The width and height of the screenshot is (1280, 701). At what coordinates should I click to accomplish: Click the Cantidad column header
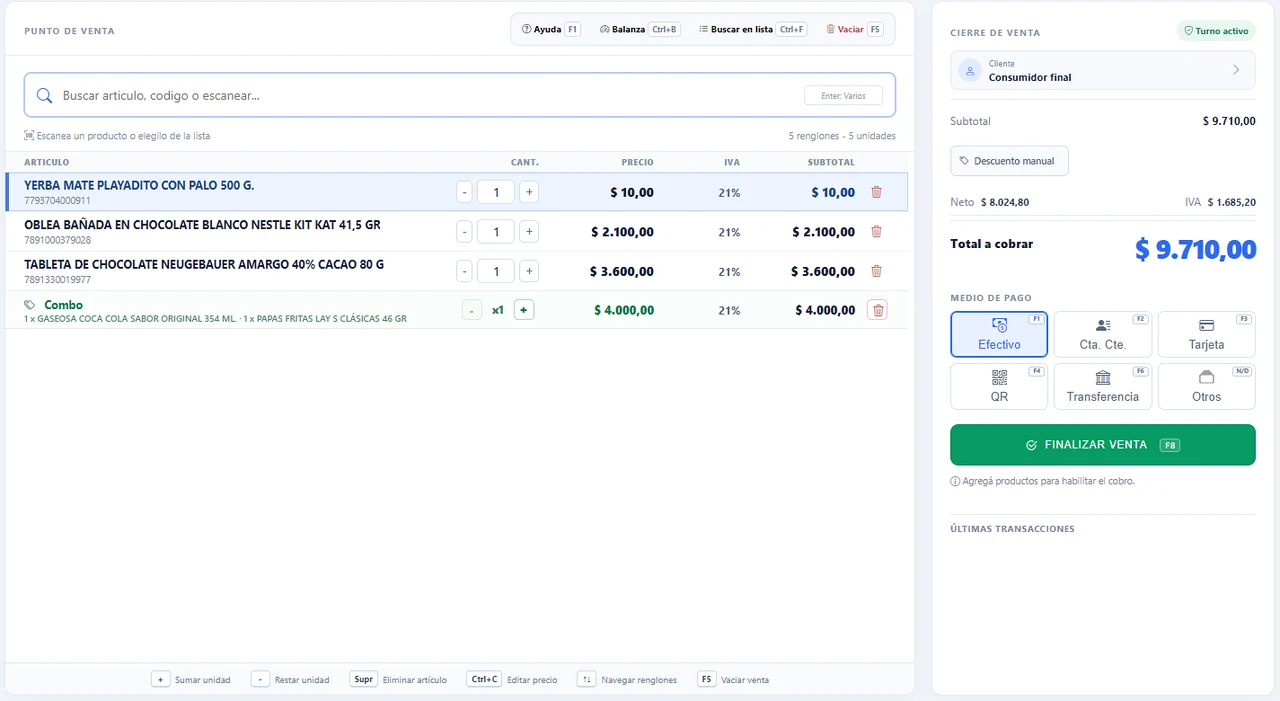525,162
